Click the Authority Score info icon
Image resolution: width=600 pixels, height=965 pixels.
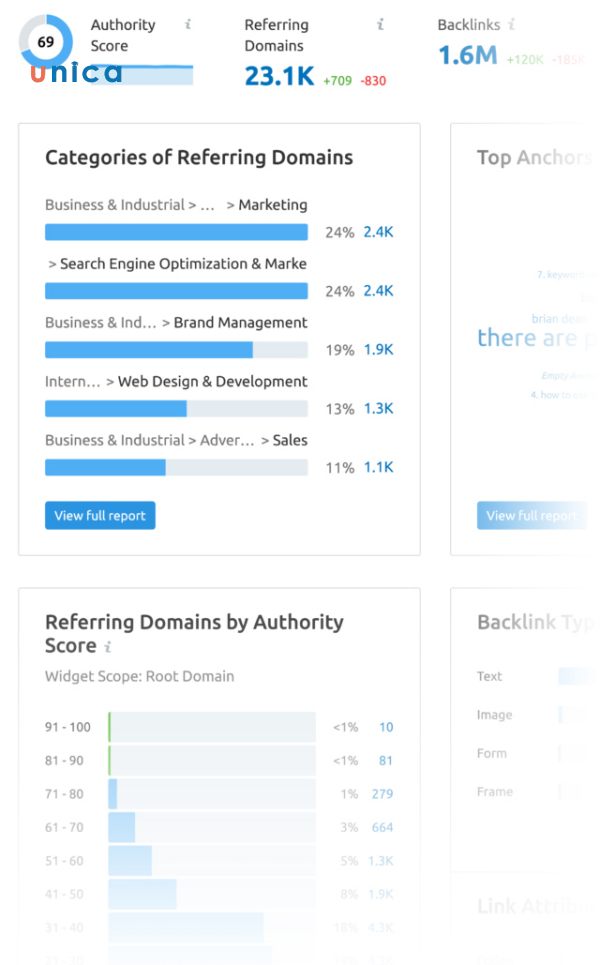pyautogui.click(x=188, y=25)
